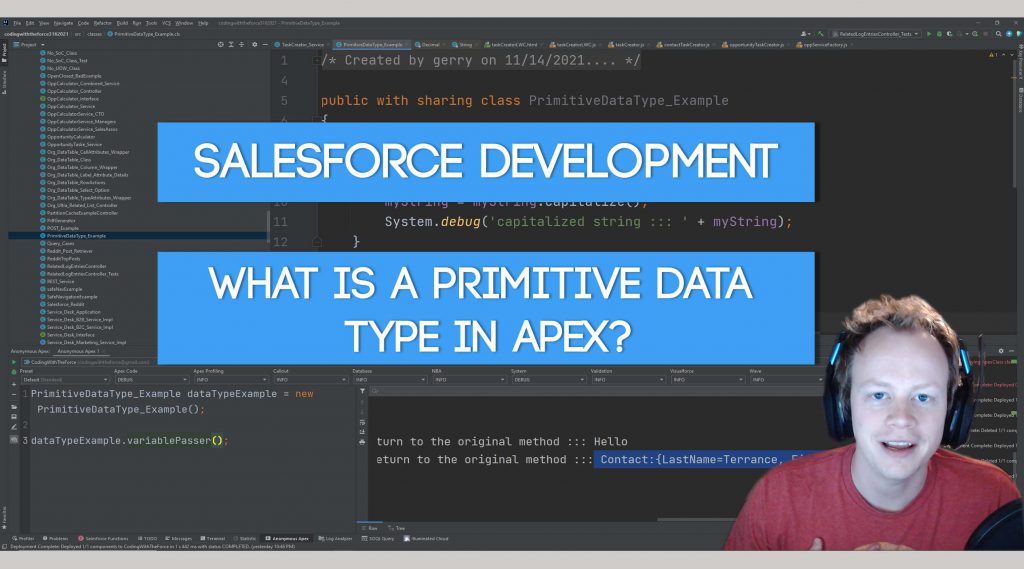Open the Refactor menu
Screen dimensions: 1024x569
click(103, 23)
